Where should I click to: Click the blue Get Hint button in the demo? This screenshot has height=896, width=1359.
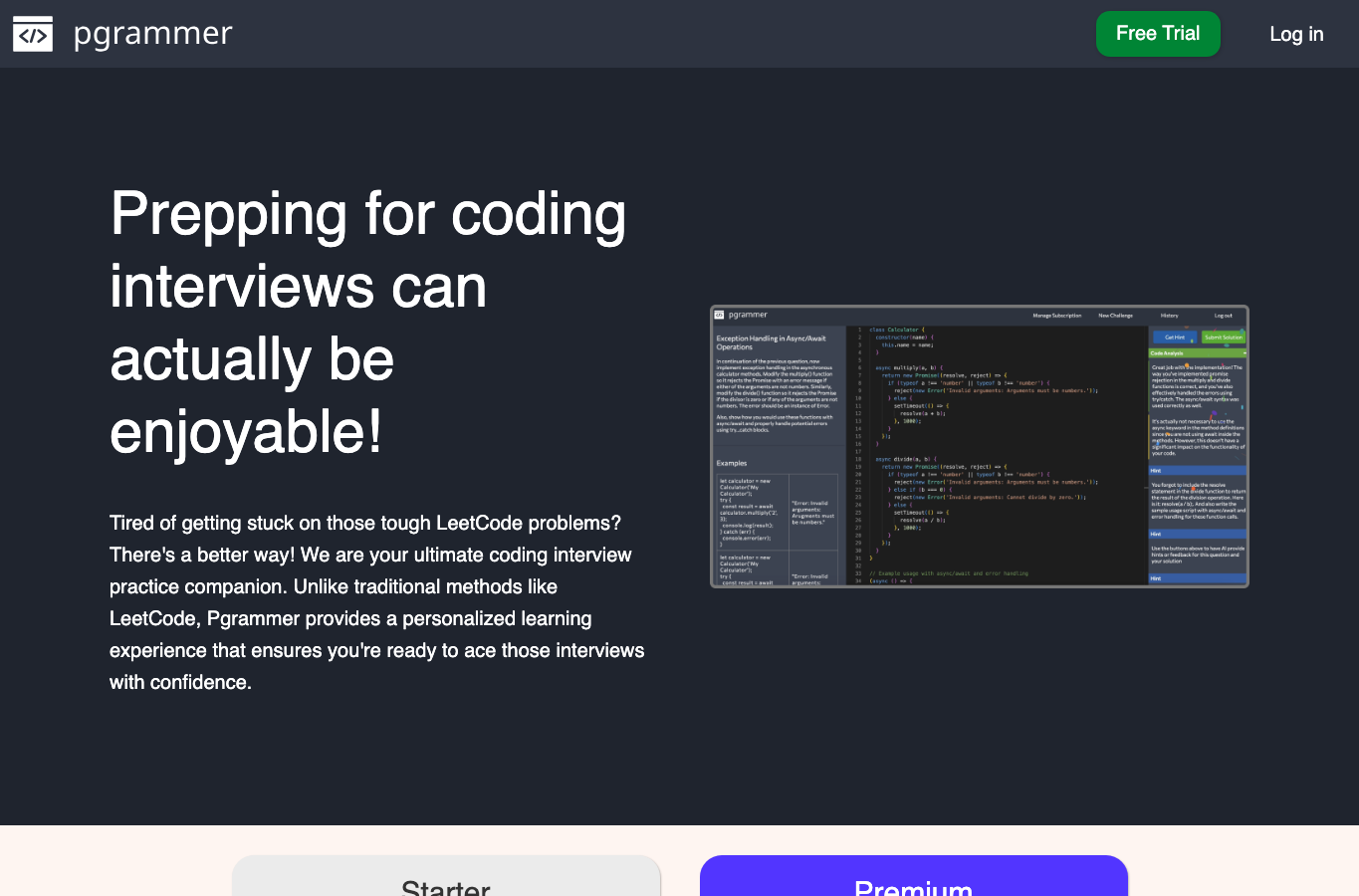1175,337
